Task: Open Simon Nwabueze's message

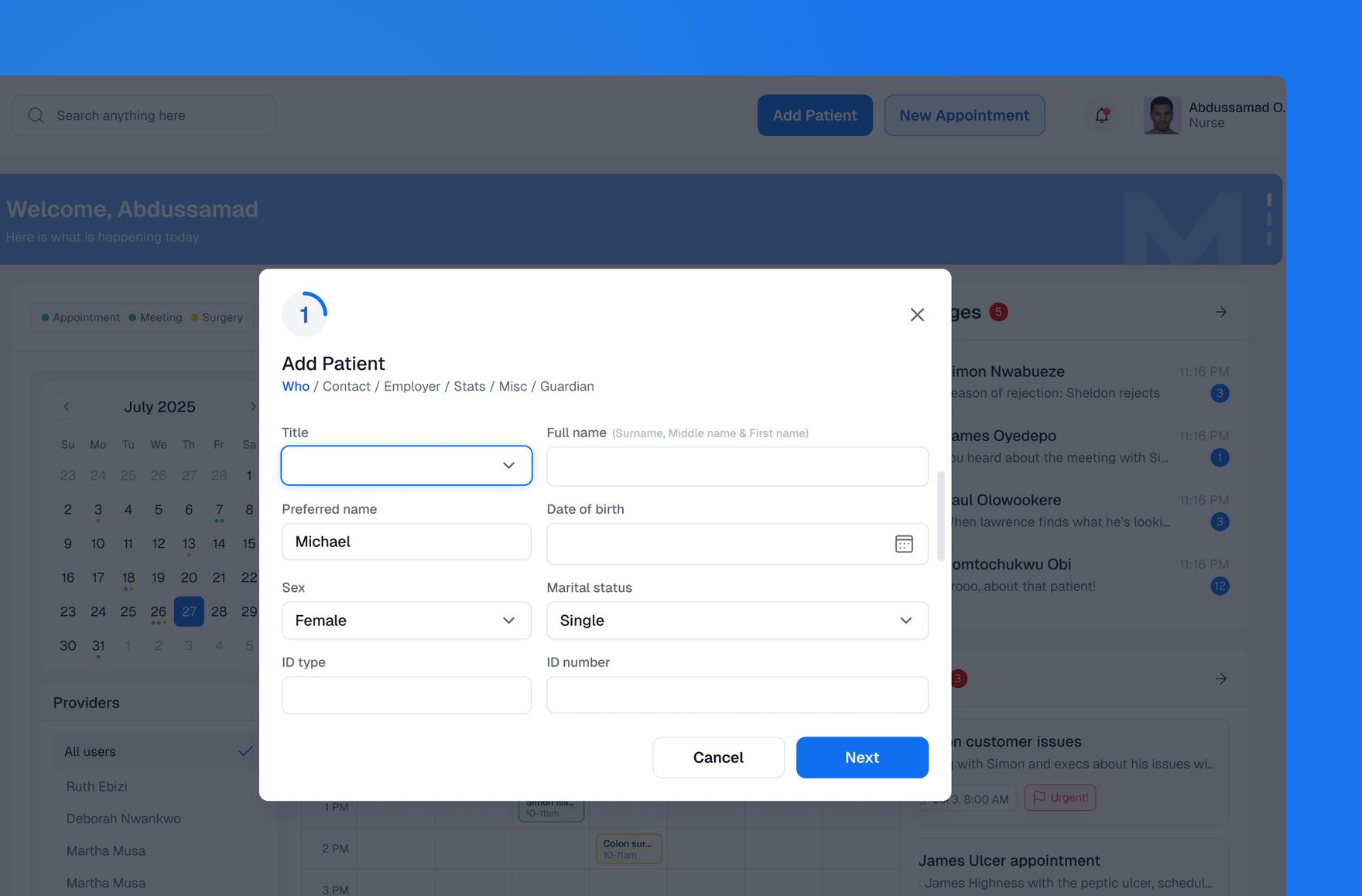Action: tap(1090, 382)
